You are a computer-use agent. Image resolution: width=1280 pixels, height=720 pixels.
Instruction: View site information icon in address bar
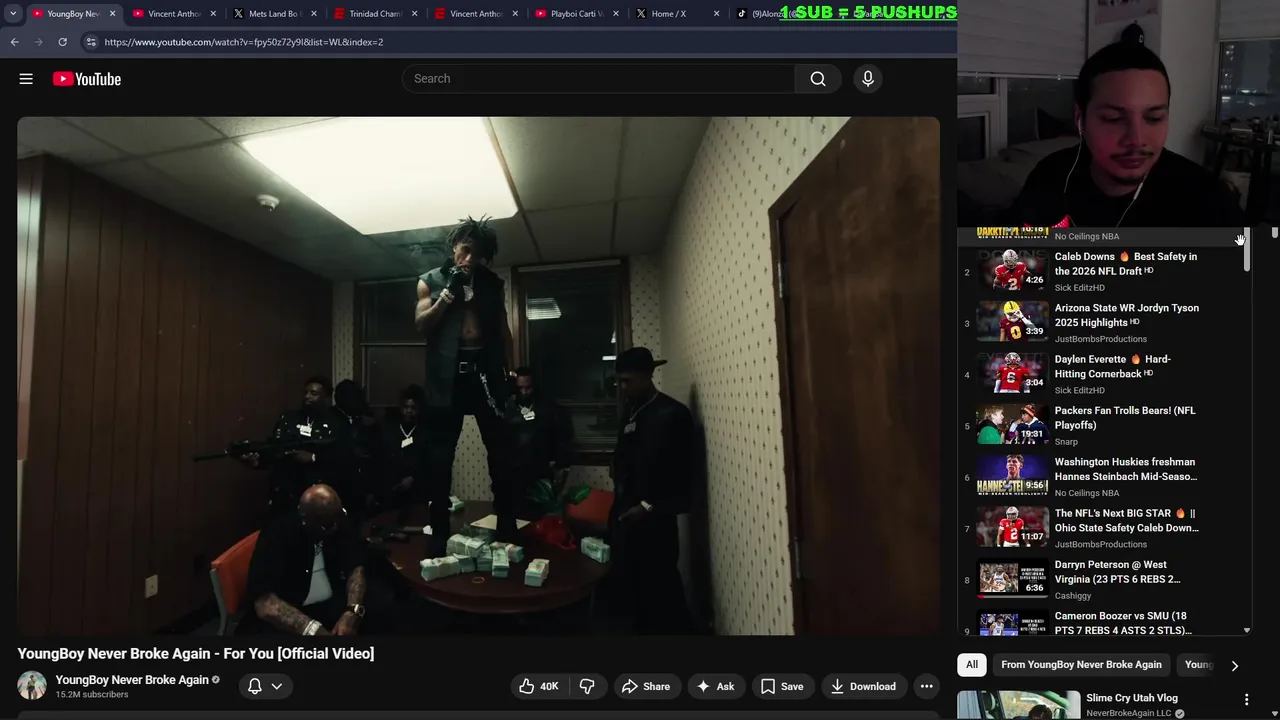(90, 42)
